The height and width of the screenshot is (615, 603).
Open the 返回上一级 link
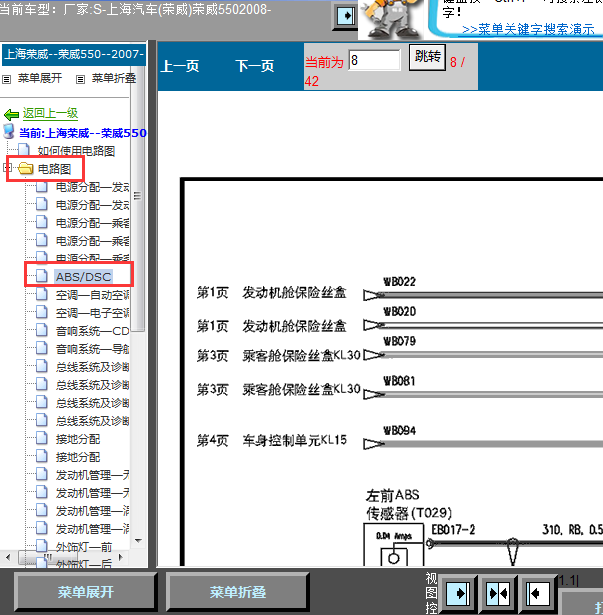point(50,113)
